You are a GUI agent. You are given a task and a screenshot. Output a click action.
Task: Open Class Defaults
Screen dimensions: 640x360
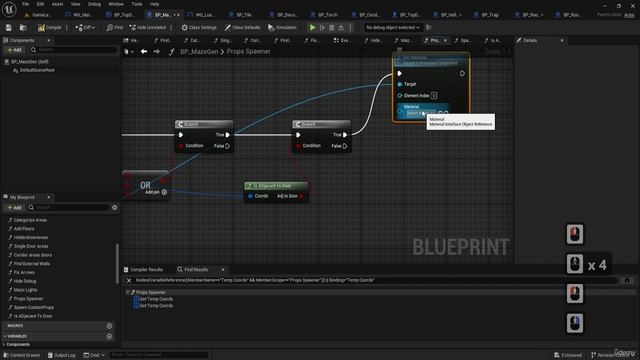point(242,27)
